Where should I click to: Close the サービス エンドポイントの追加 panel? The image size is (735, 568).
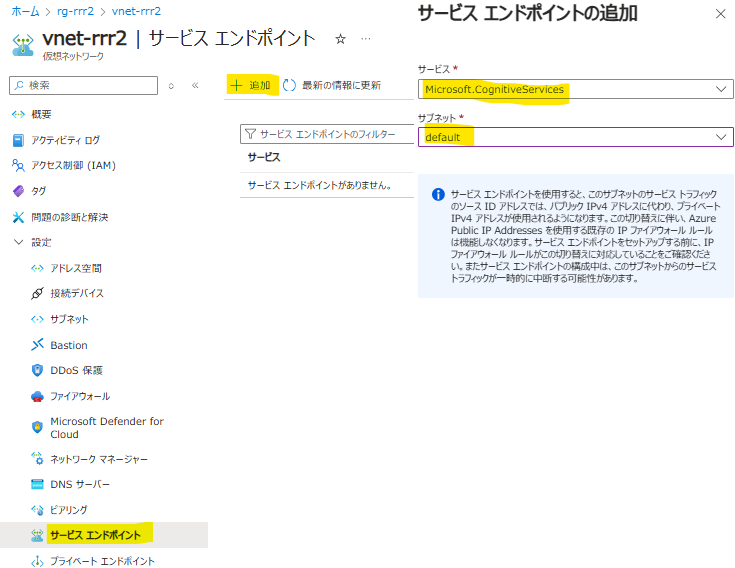pyautogui.click(x=721, y=14)
